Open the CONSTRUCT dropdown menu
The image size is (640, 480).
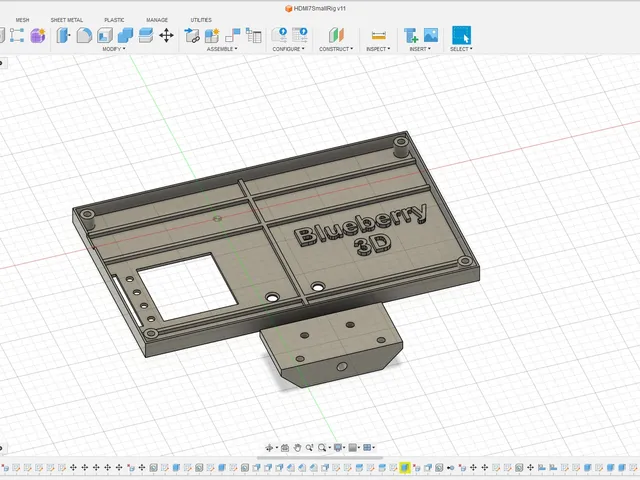click(x=336, y=49)
